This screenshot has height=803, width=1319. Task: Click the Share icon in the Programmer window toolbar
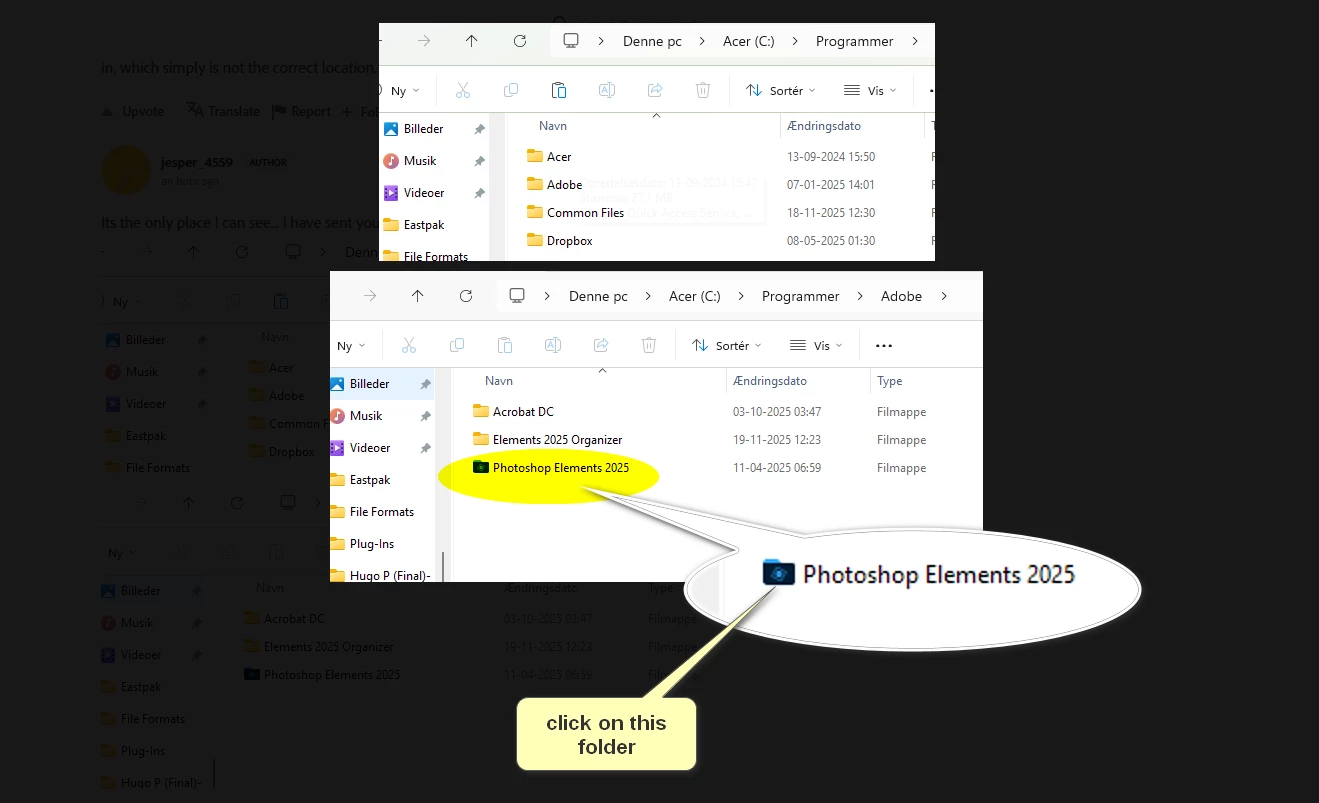pyautogui.click(x=655, y=90)
